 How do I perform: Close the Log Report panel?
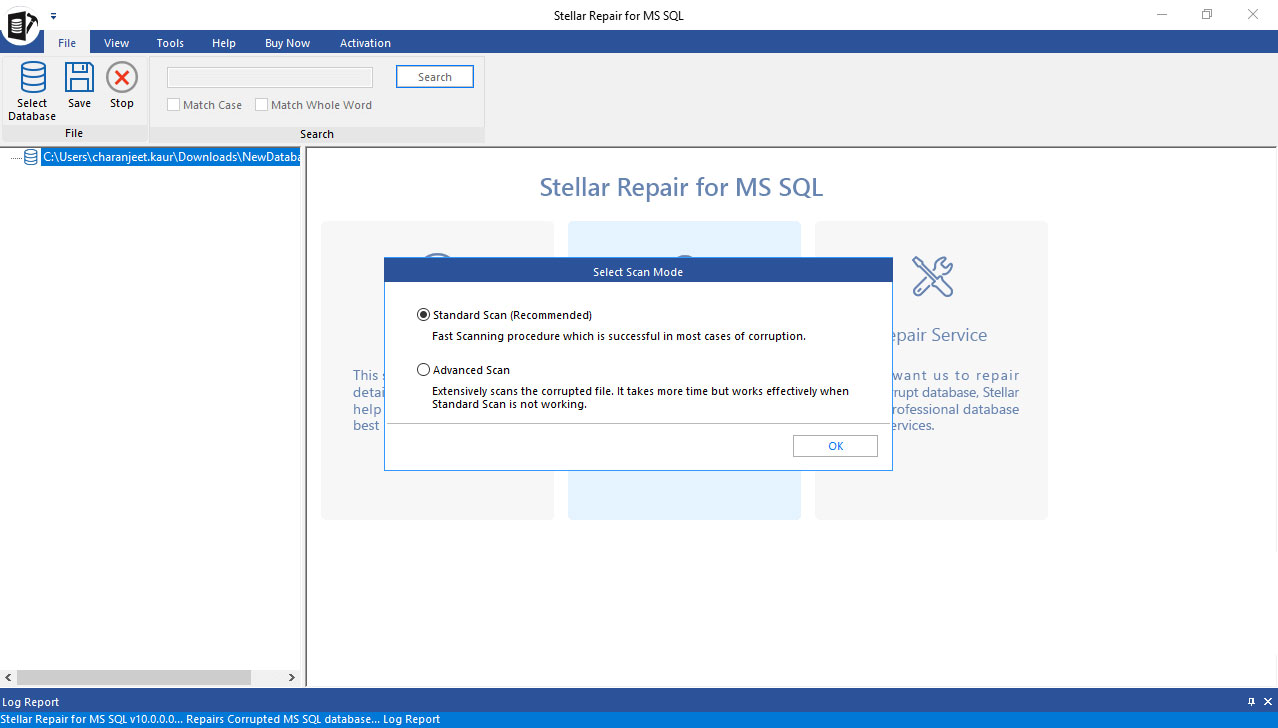point(1267,702)
